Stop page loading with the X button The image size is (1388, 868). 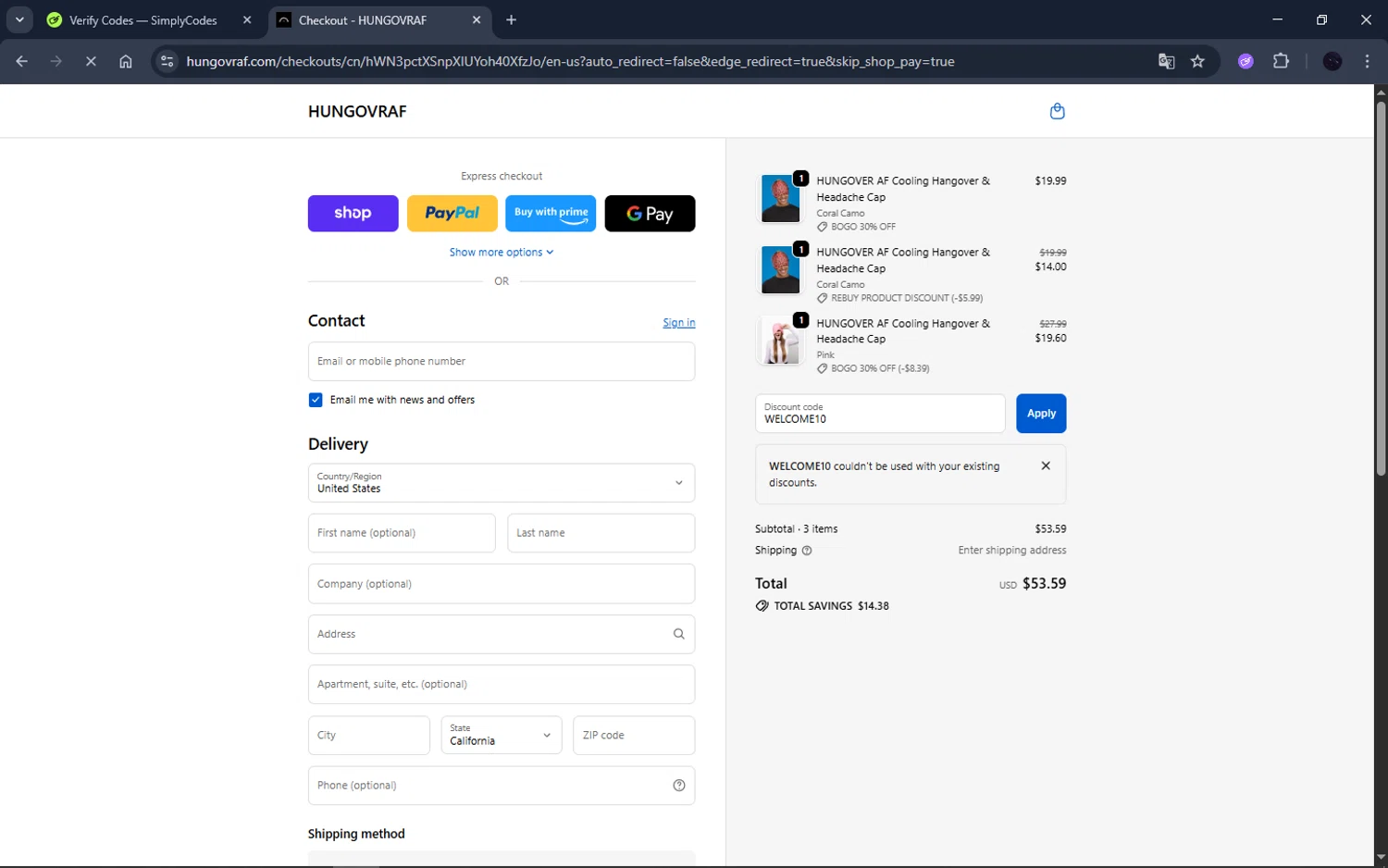(x=91, y=61)
